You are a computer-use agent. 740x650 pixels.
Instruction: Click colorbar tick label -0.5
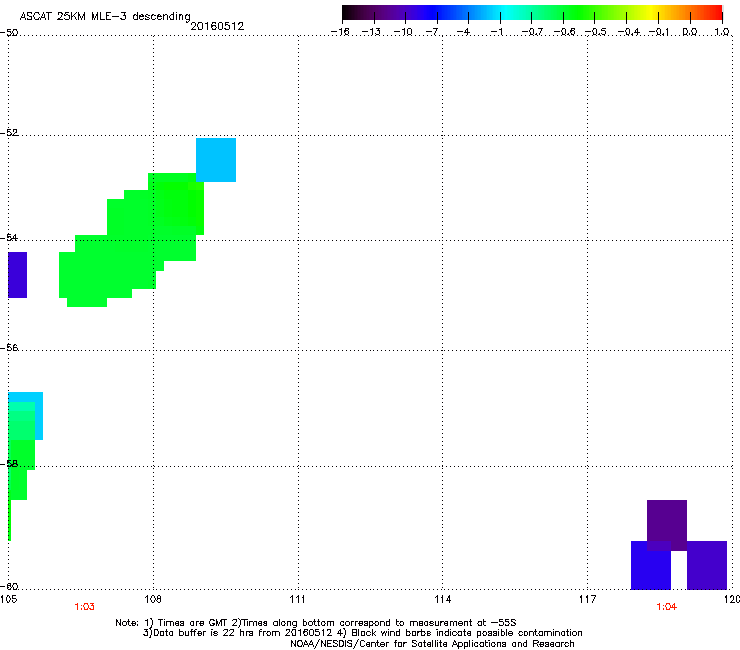(595, 32)
